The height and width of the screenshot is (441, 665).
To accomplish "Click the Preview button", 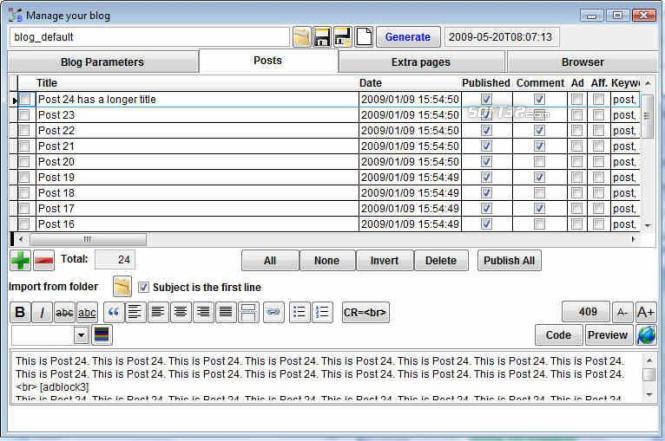I will (608, 335).
